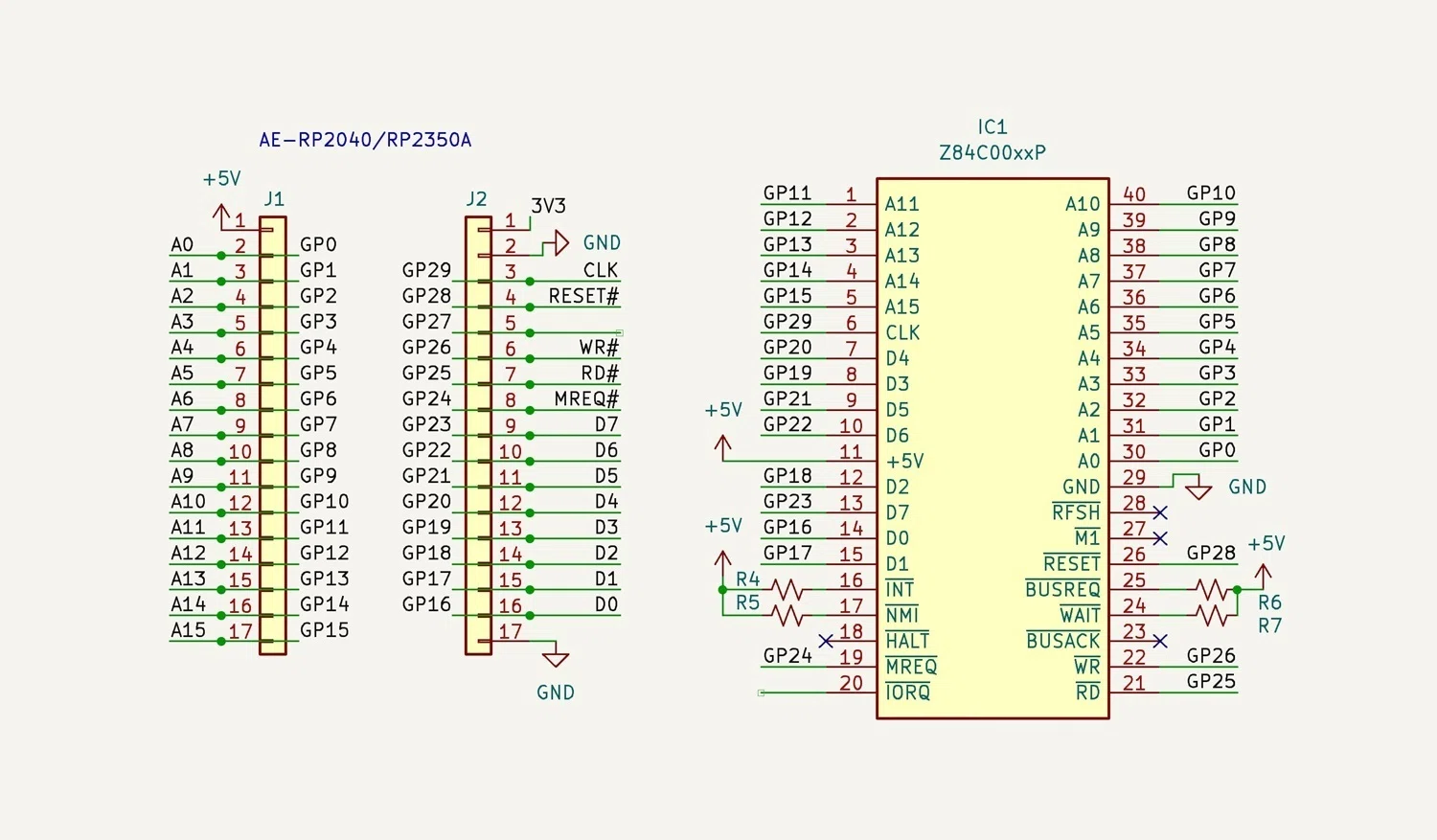Click the GP29 label at J2 pin 3
The height and width of the screenshot is (840, 1437).
pos(426,270)
